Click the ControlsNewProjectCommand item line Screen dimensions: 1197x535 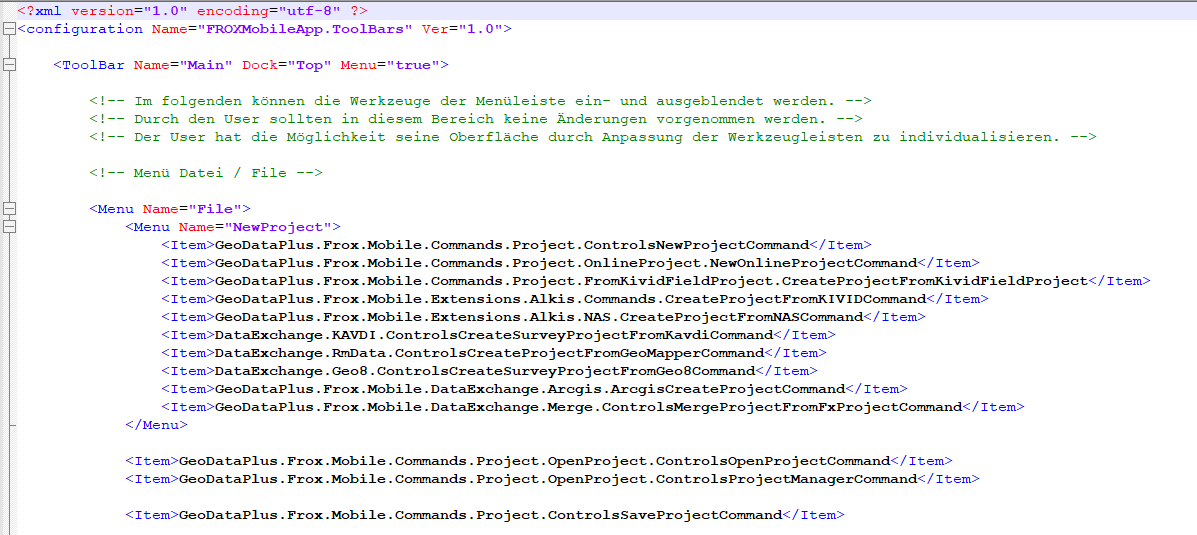click(x=516, y=245)
